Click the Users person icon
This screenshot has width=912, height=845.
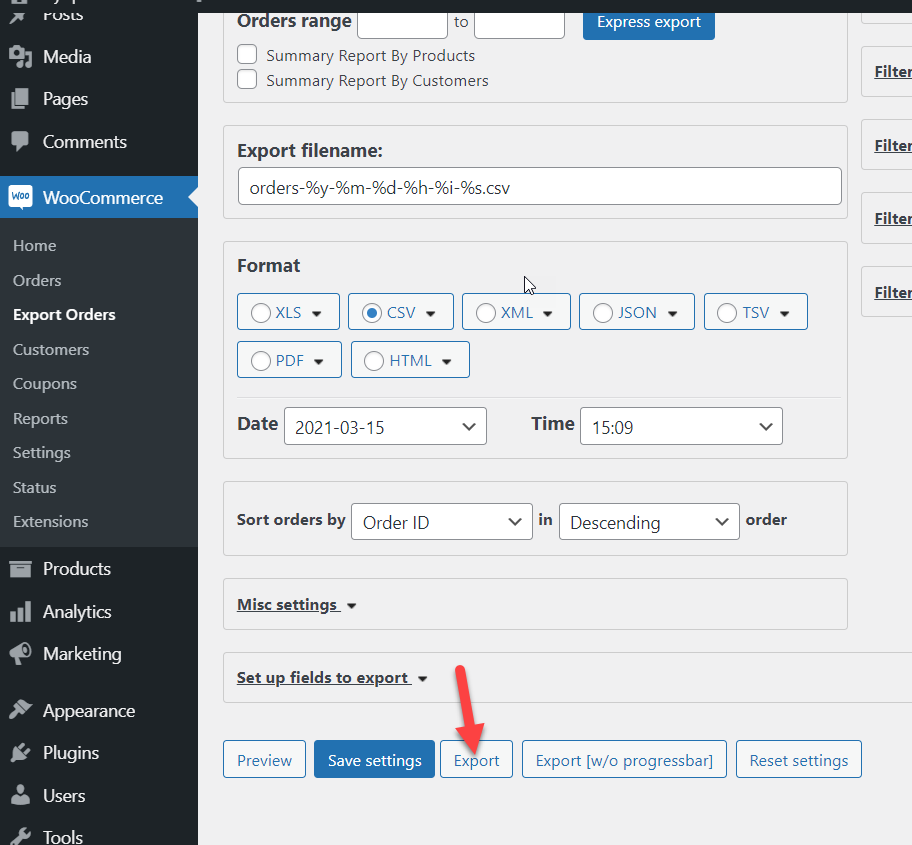[x=20, y=795]
